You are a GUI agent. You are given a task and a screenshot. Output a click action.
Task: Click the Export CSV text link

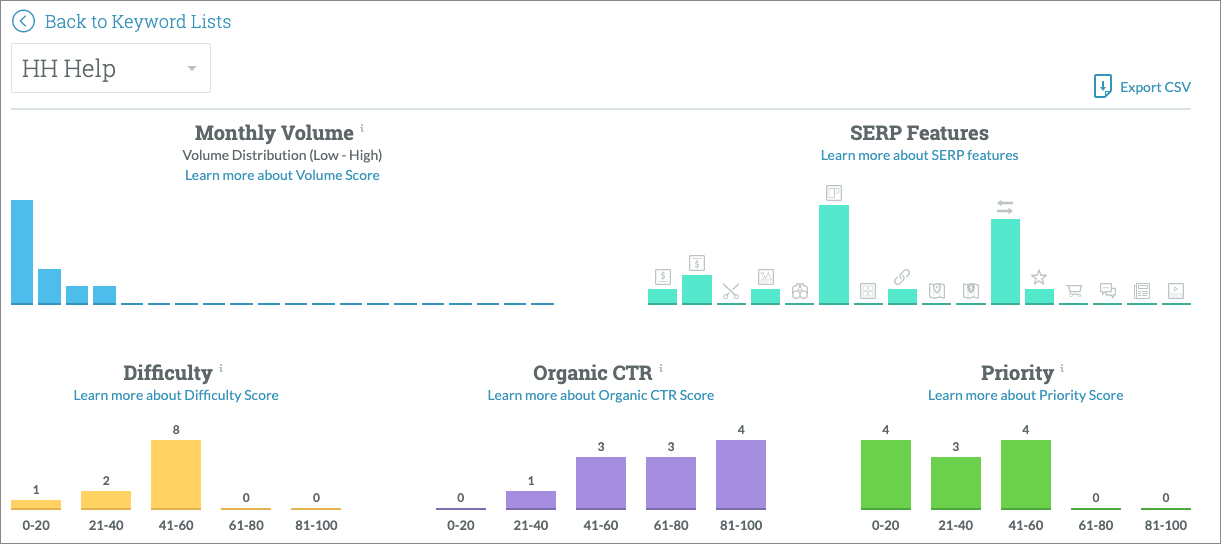pos(1155,87)
